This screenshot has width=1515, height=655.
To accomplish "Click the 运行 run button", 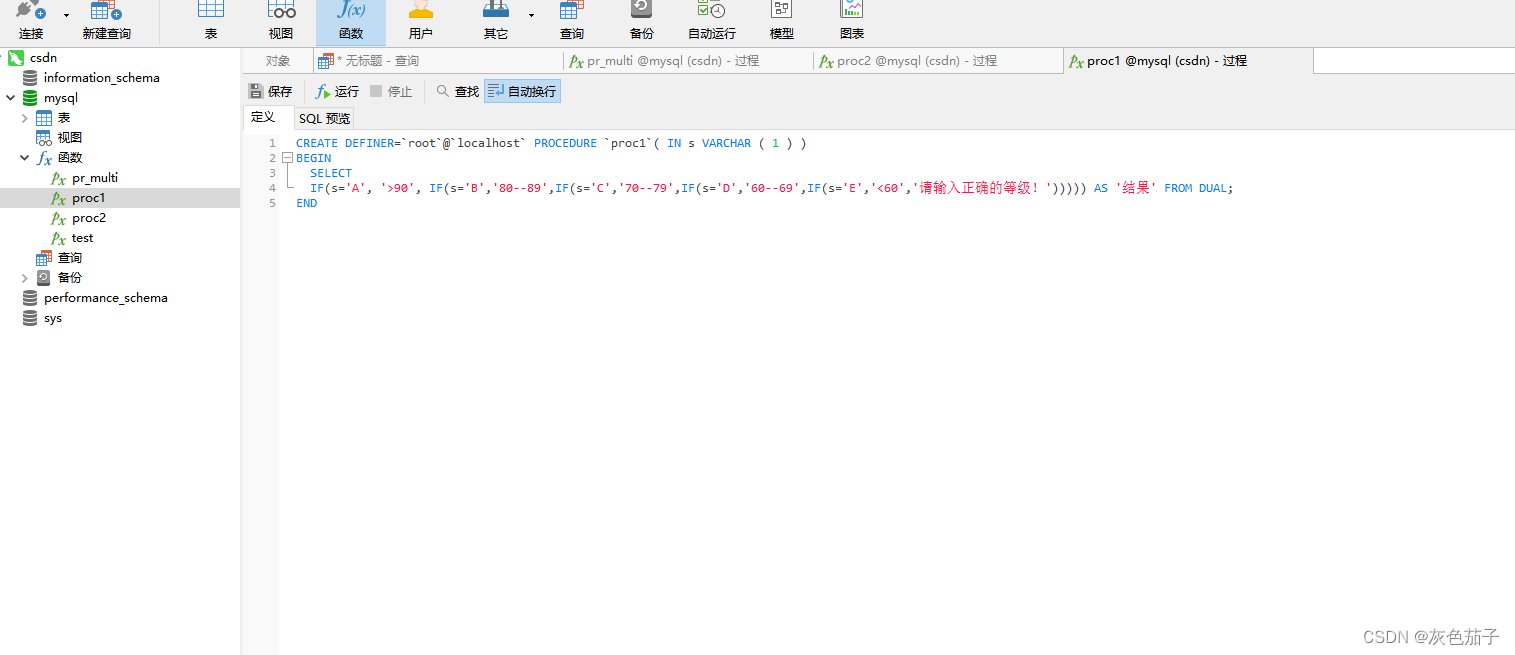I will pos(337,91).
